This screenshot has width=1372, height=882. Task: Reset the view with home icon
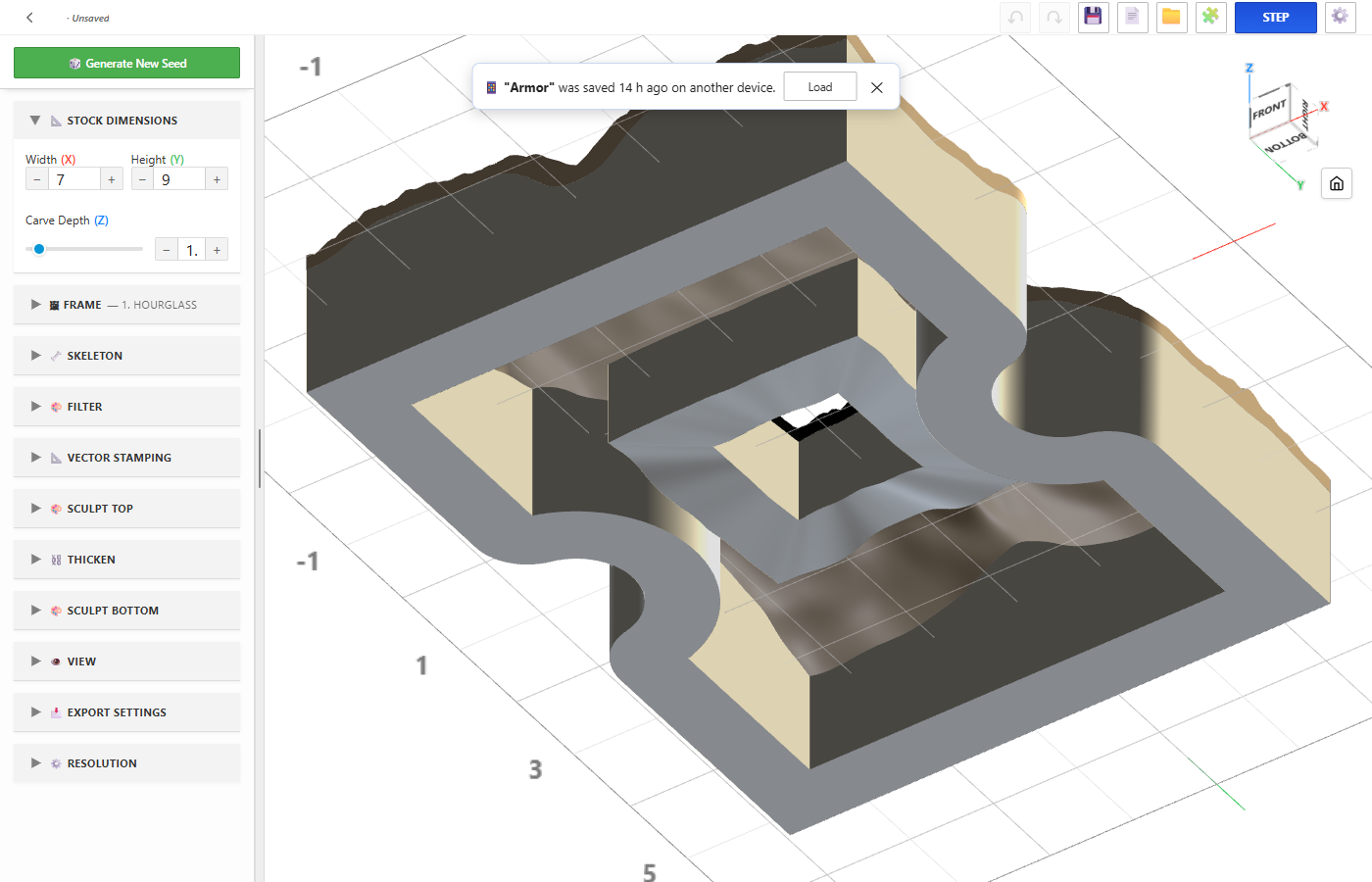point(1337,183)
